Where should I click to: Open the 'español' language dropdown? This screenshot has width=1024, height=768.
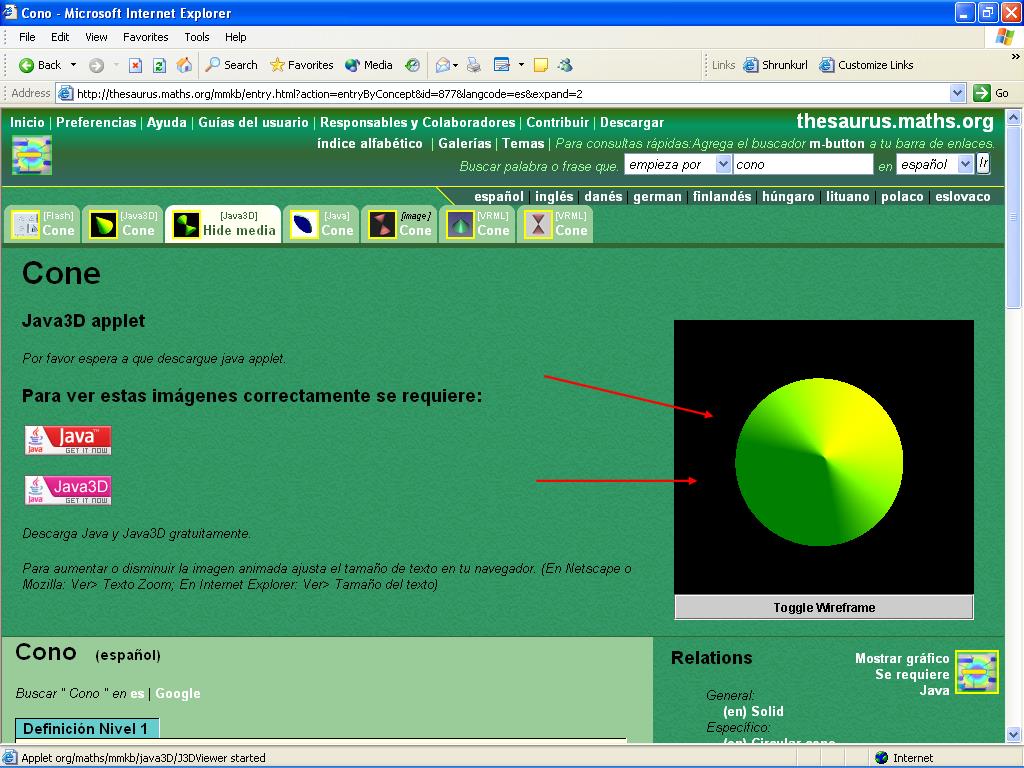point(965,164)
